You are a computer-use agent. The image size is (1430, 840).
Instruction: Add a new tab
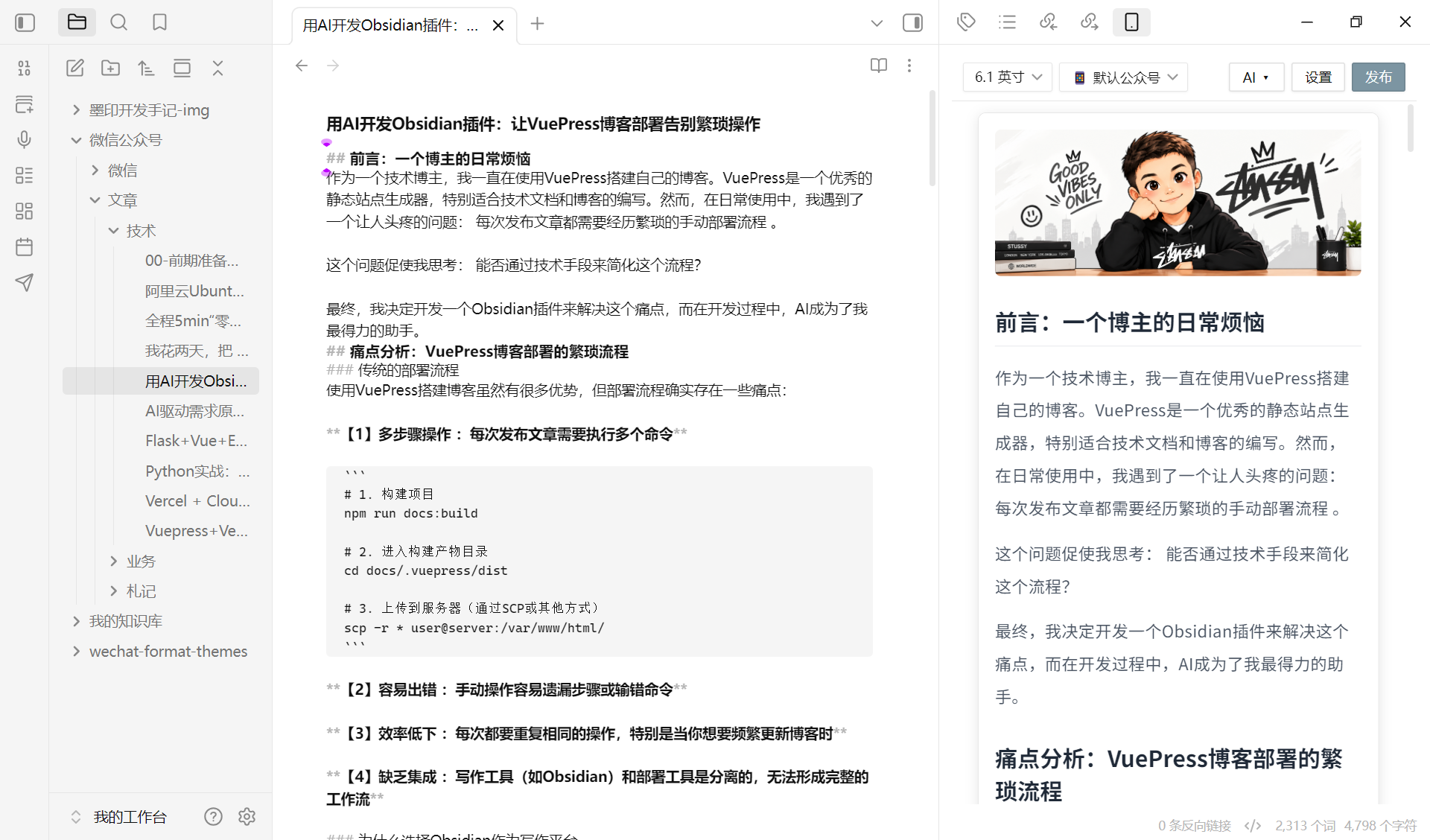click(537, 24)
